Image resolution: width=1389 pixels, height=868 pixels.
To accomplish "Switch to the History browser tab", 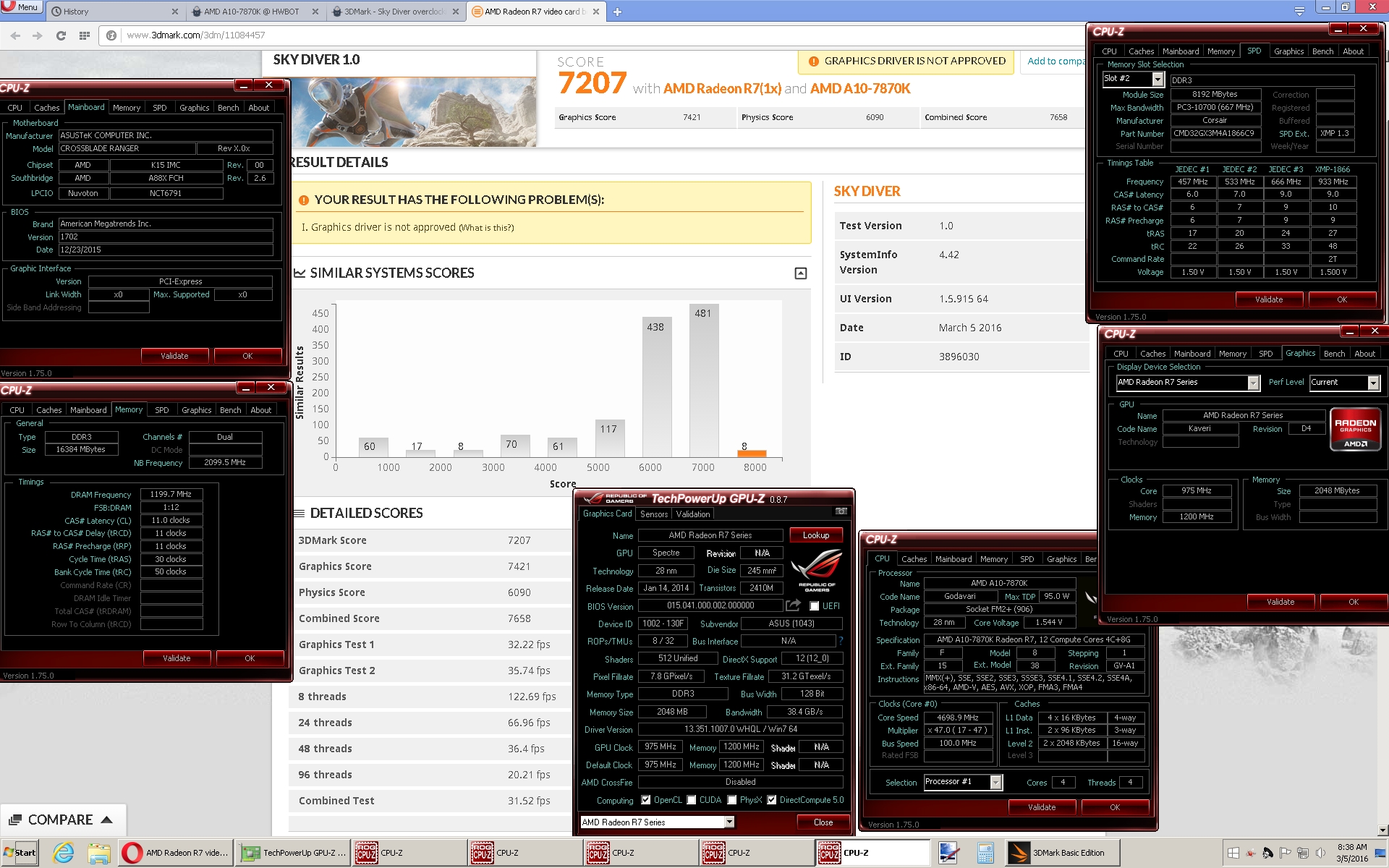I will [109, 12].
